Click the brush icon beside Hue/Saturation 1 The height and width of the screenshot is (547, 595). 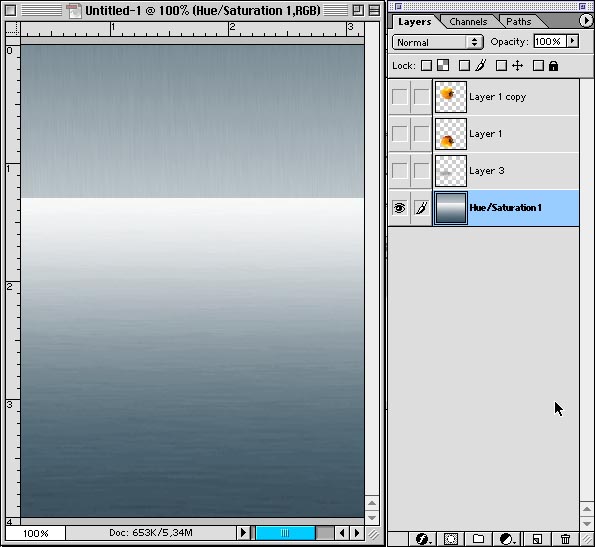pyautogui.click(x=421, y=208)
